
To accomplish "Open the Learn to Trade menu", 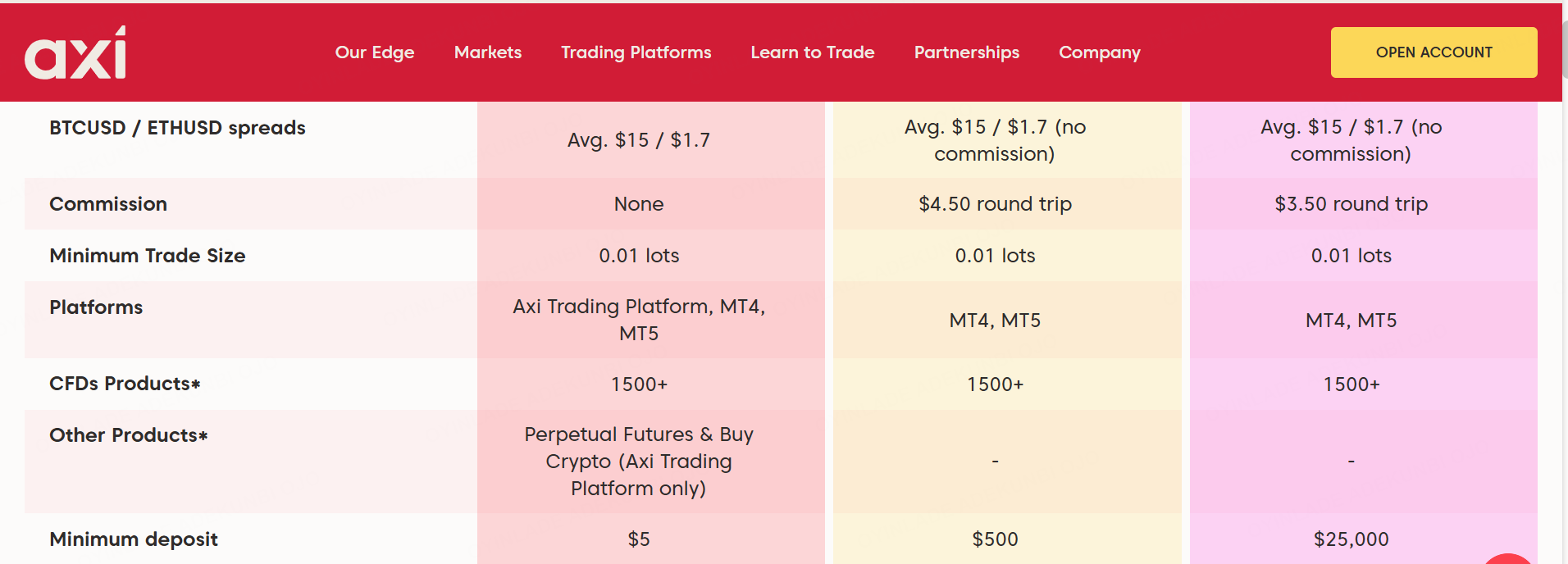I will 813,52.
